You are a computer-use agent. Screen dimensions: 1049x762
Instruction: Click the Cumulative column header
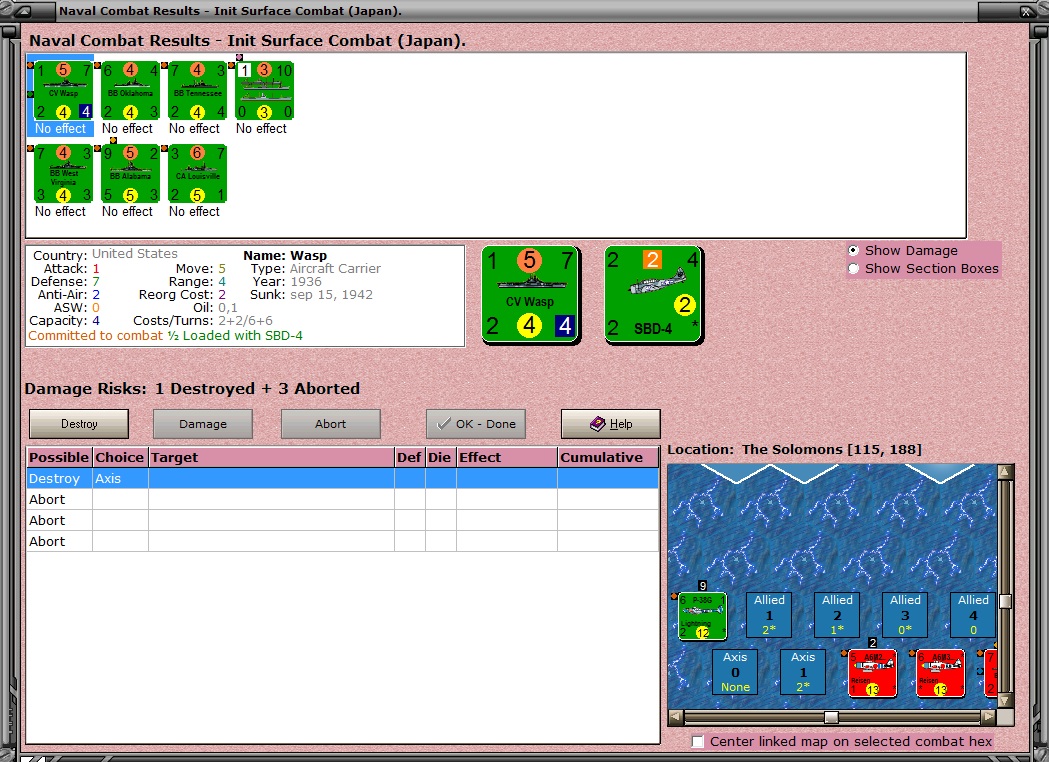(608, 458)
